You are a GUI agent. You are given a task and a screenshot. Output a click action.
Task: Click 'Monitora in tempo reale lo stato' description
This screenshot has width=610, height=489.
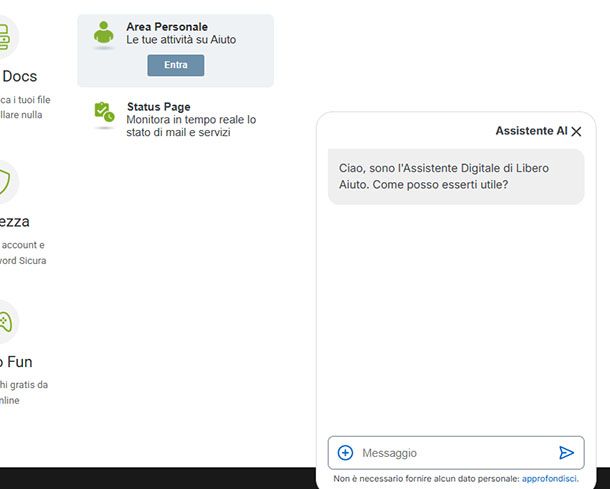tap(191, 126)
